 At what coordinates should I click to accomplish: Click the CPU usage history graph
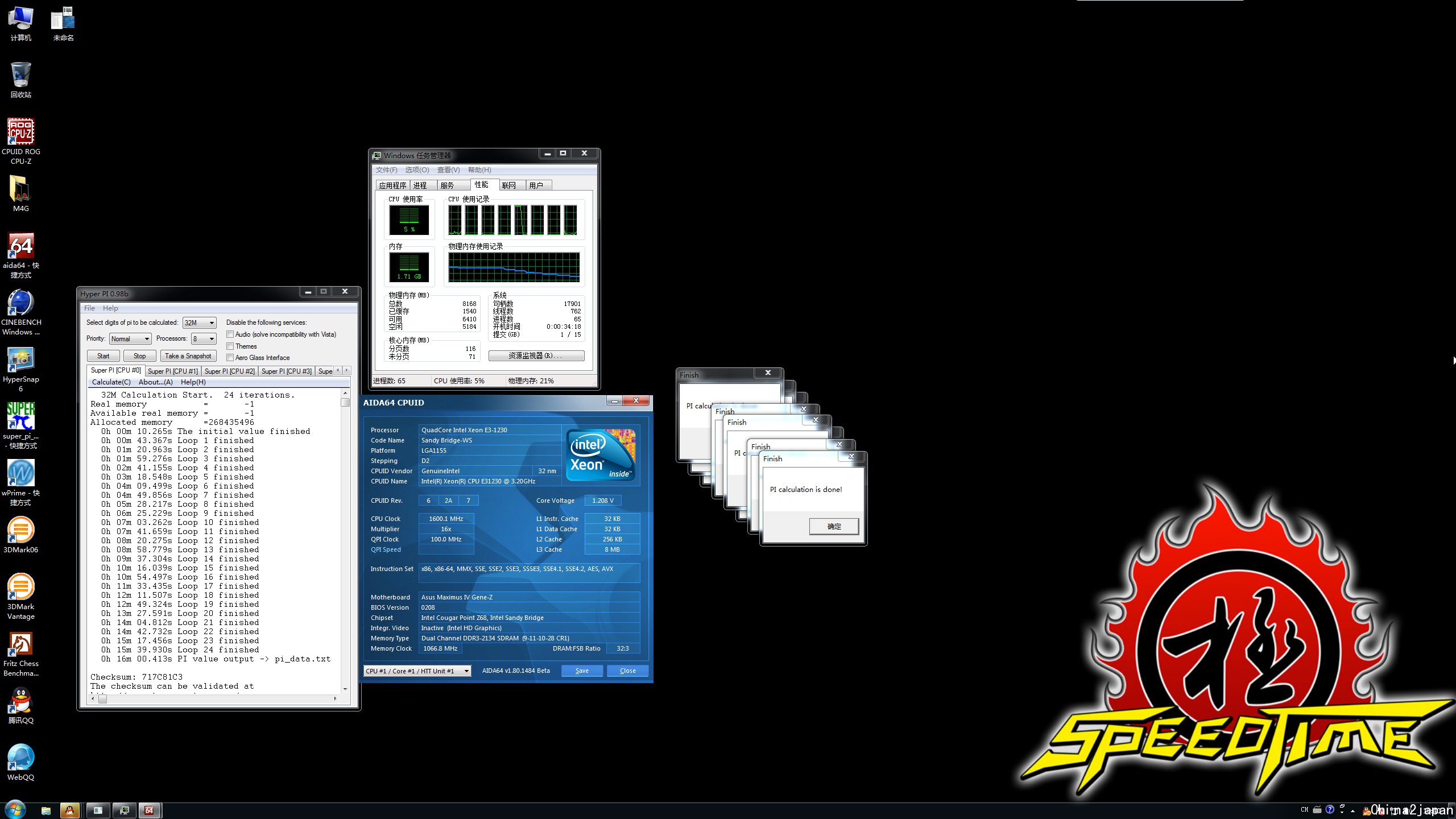click(x=513, y=220)
